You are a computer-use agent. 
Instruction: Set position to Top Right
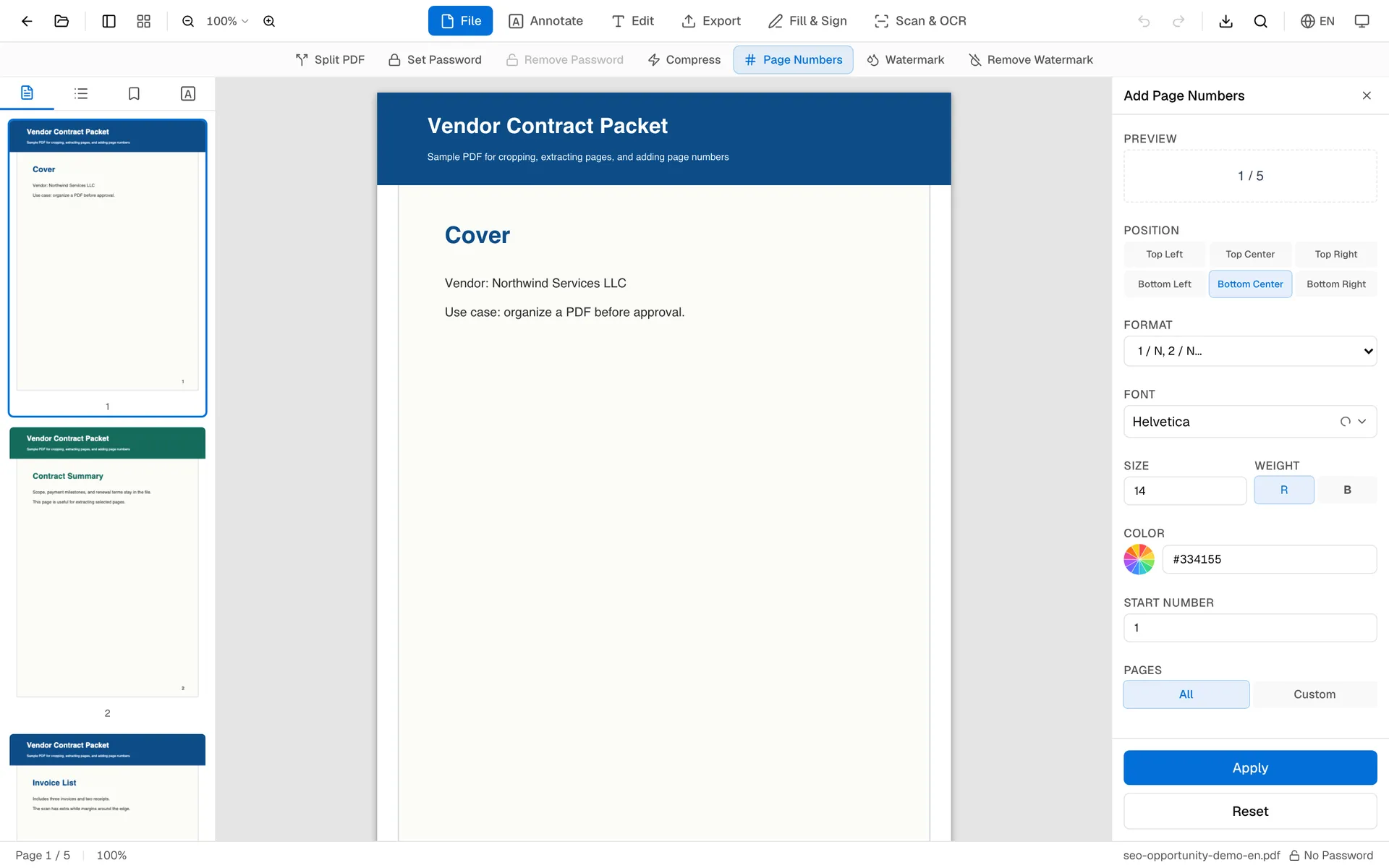(x=1335, y=254)
